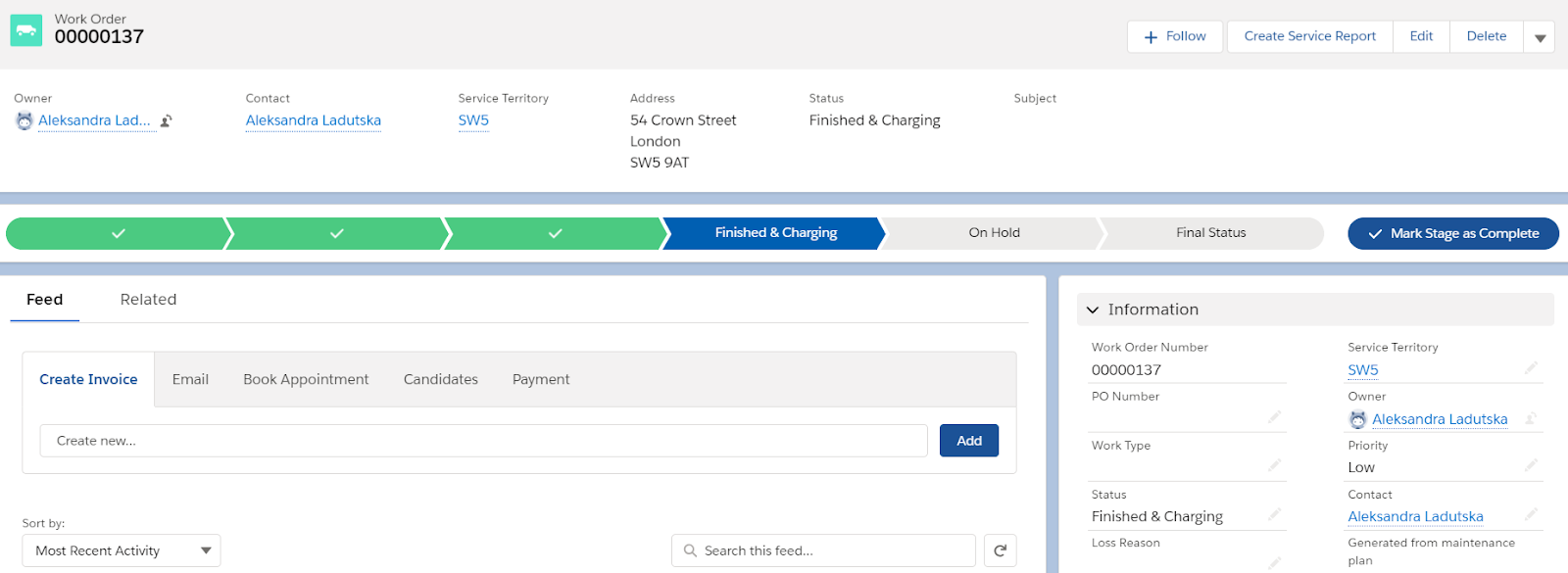Change owner via the Information panel icon

coord(1531,419)
